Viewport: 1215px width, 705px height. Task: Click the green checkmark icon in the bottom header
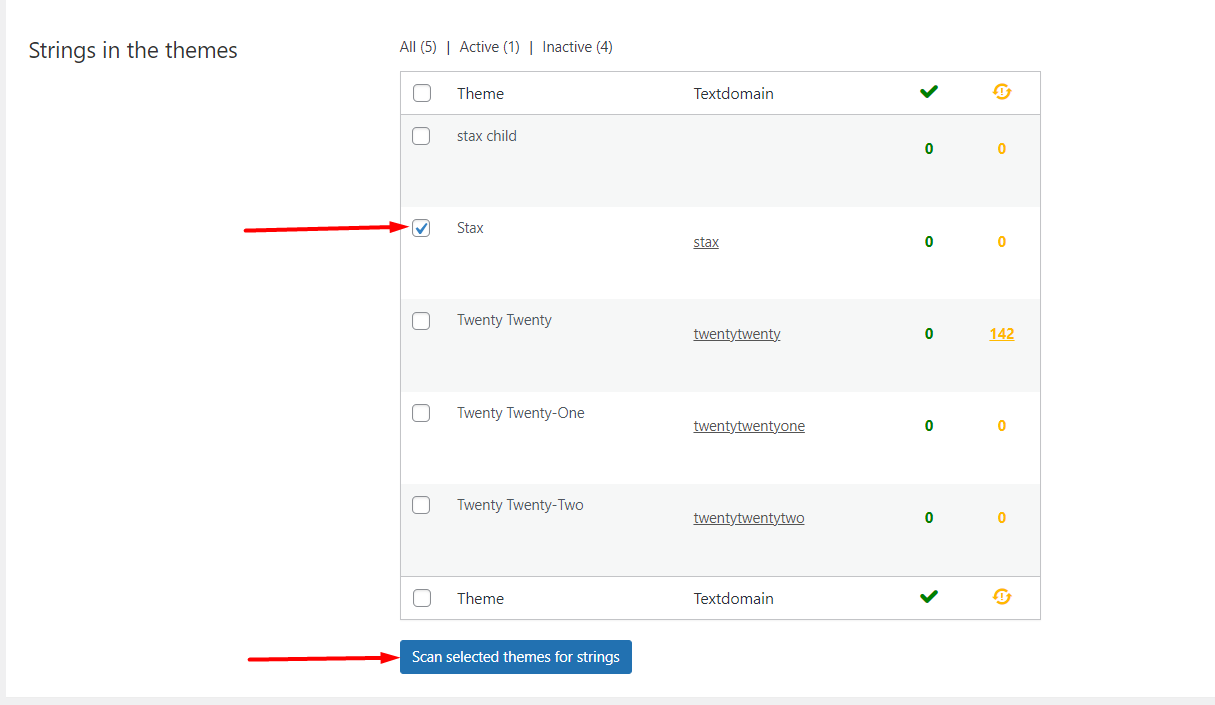coord(928,597)
